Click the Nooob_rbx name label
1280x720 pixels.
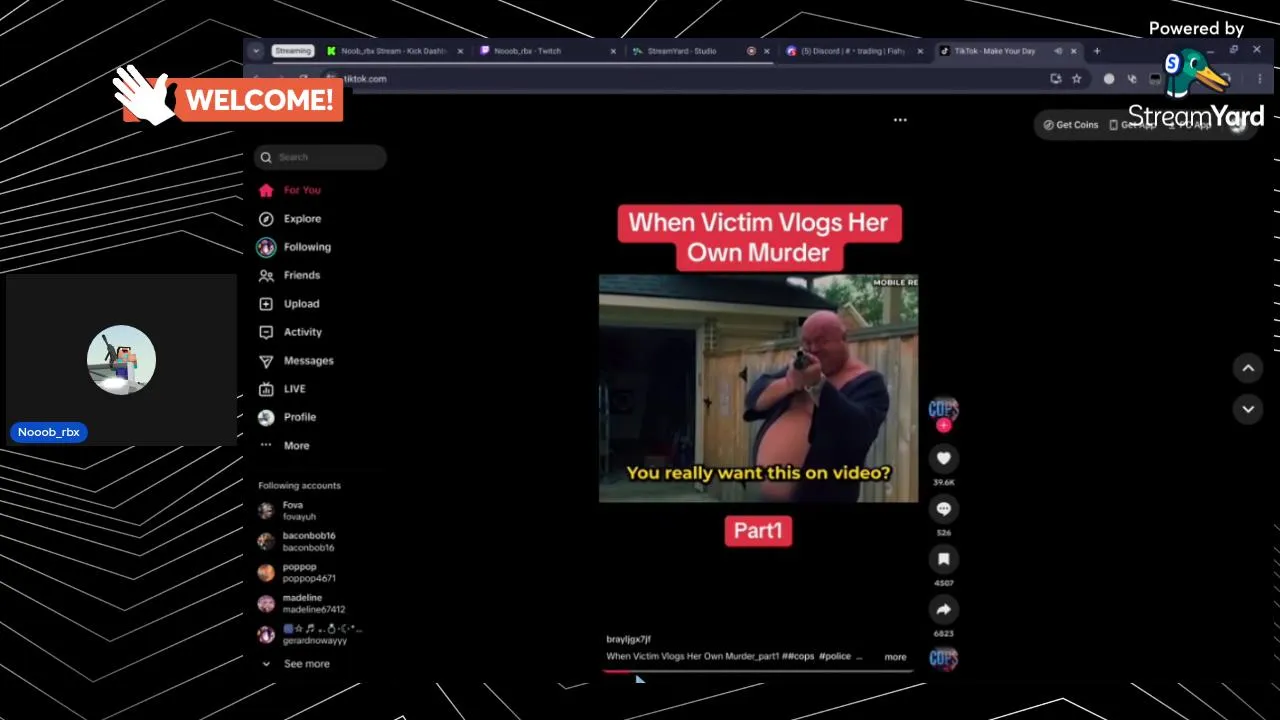pyautogui.click(x=49, y=432)
